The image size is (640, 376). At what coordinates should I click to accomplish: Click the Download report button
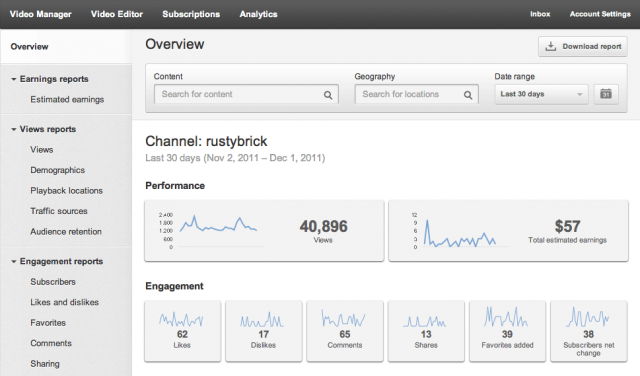tap(583, 47)
